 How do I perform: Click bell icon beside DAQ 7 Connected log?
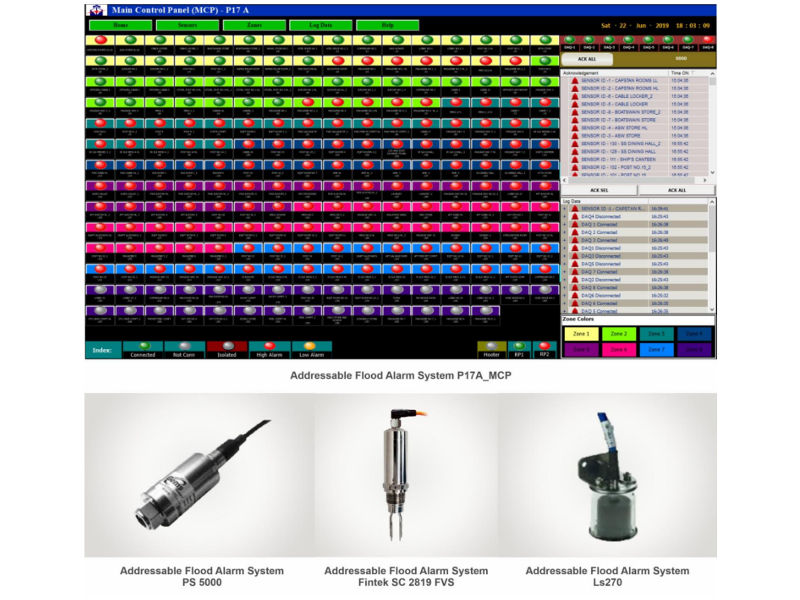click(574, 272)
